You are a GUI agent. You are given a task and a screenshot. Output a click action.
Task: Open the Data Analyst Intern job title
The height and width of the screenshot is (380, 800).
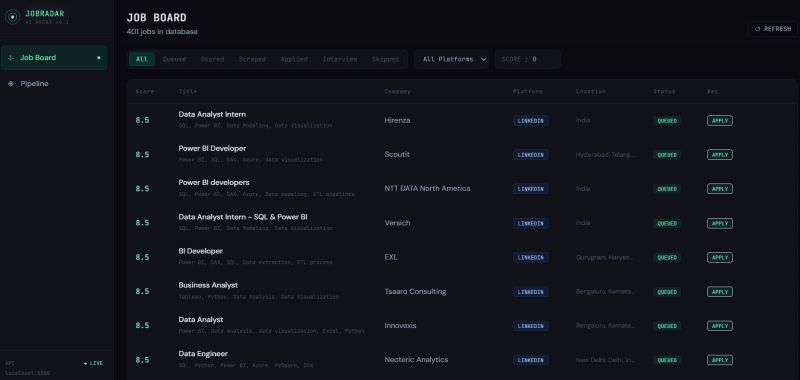(212, 114)
